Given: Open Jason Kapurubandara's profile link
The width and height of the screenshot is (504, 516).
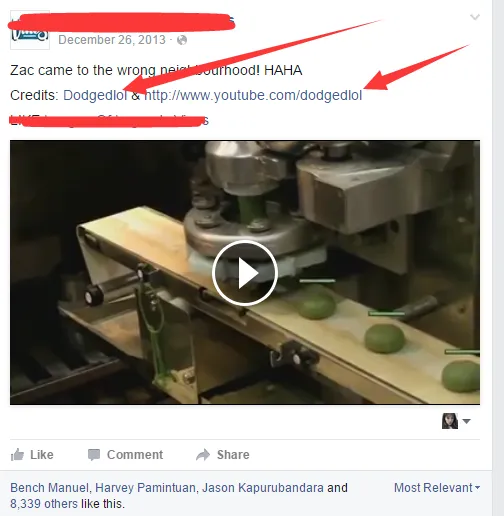Looking at the screenshot, I should tap(263, 488).
